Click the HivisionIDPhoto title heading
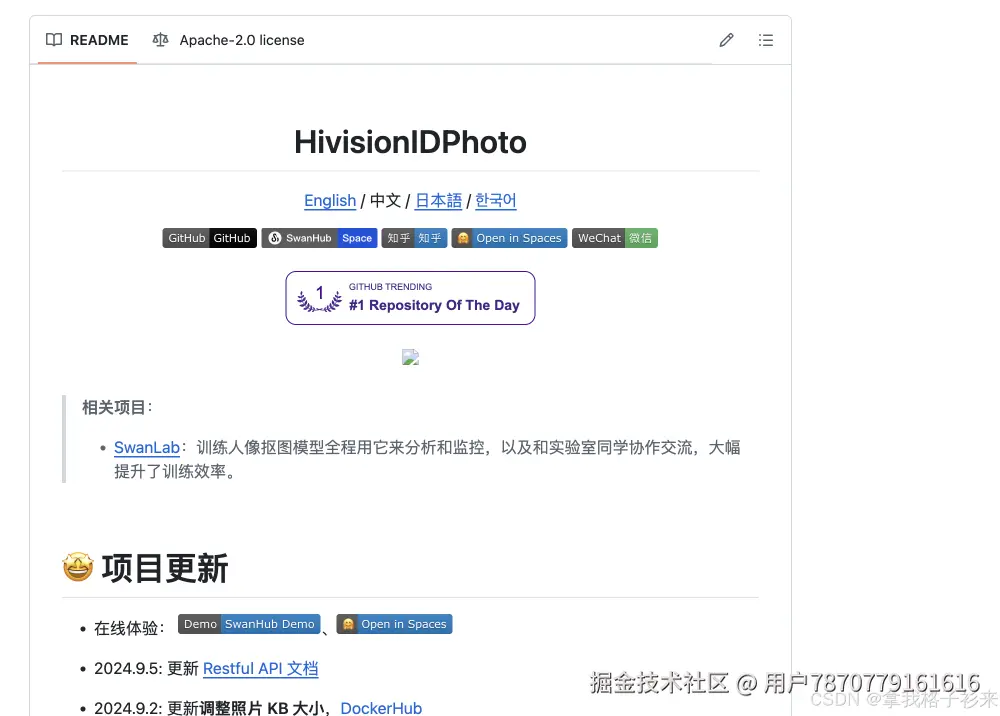The height and width of the screenshot is (716, 1000). pyautogui.click(x=410, y=142)
